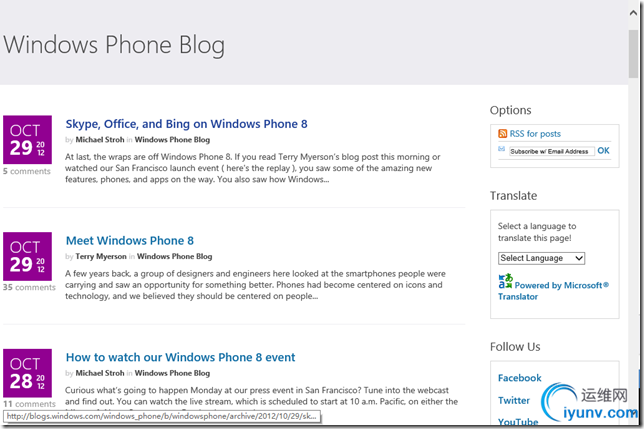
Task: Open 'Skype, Office, and Bing on Windows Phone 8' post
Action: pos(186,124)
